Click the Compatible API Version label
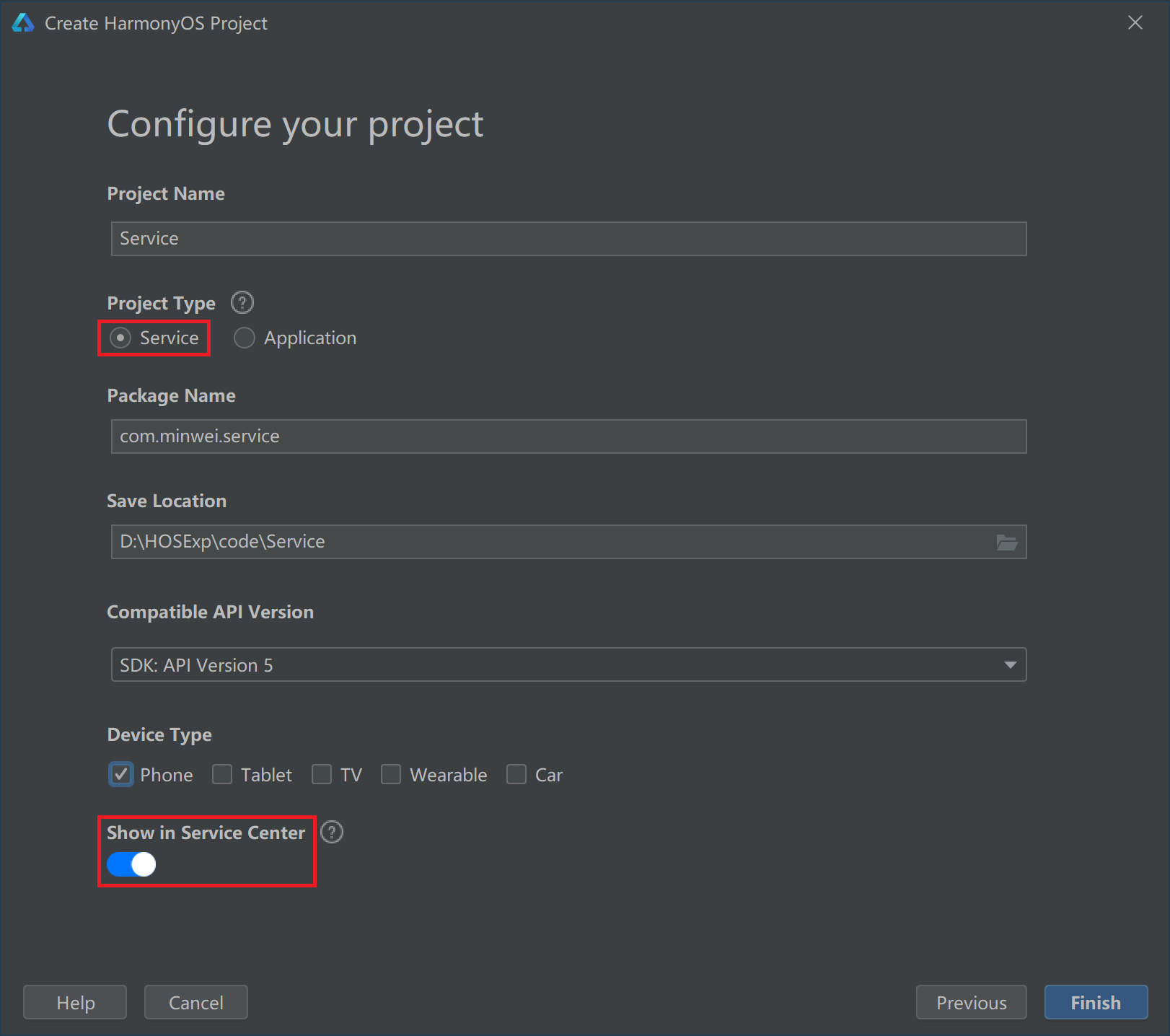The height and width of the screenshot is (1036, 1170). [210, 612]
